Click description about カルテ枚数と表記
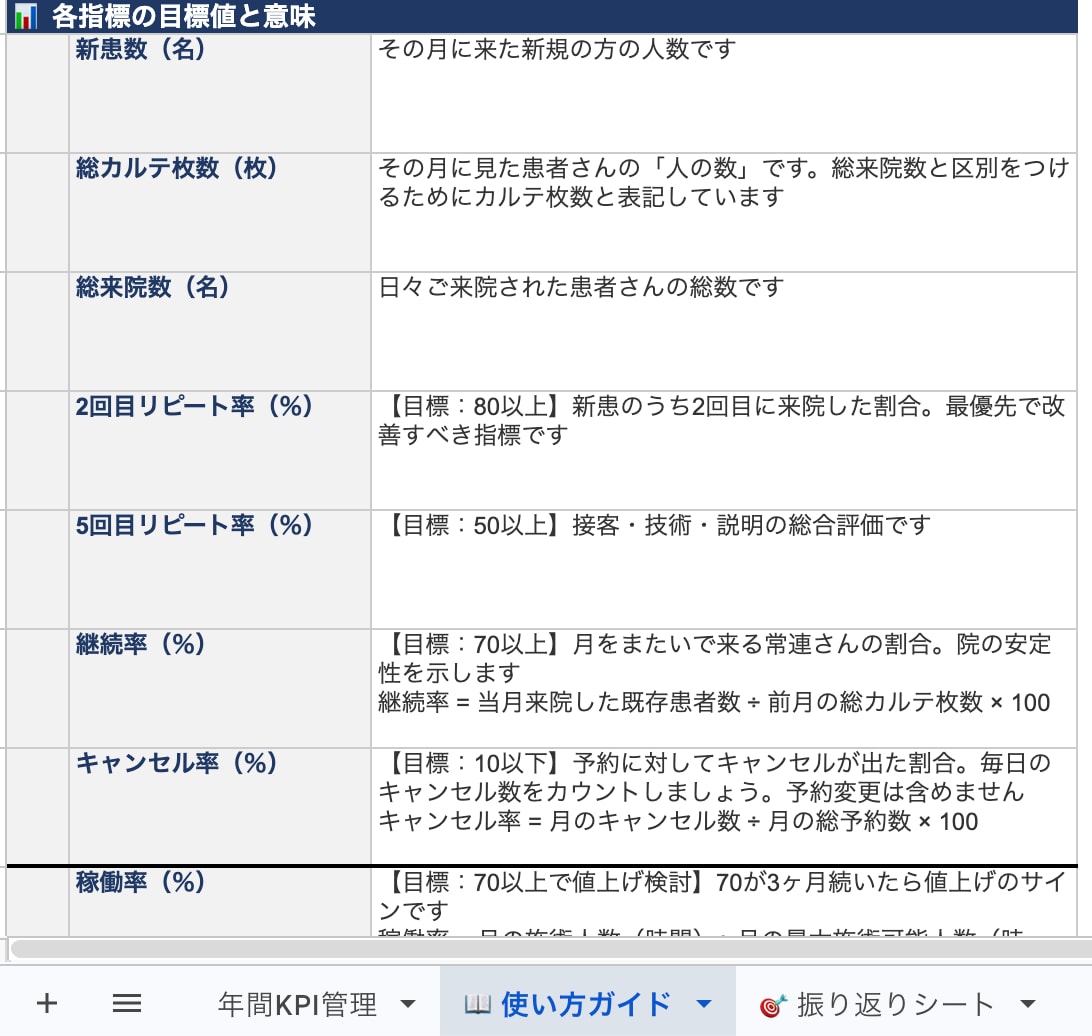 (x=724, y=212)
